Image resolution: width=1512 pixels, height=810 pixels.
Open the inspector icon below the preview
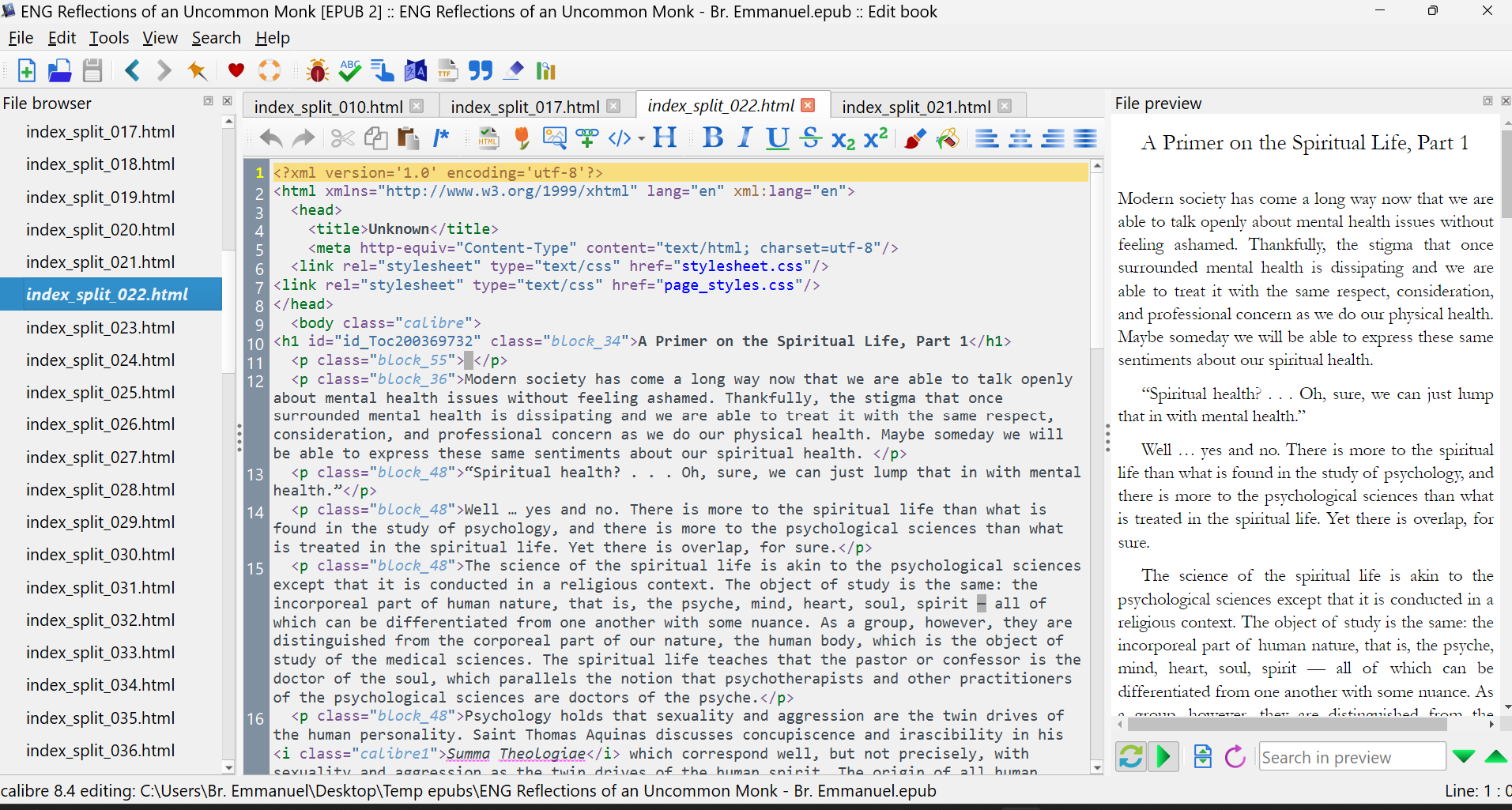pyautogui.click(x=1202, y=756)
